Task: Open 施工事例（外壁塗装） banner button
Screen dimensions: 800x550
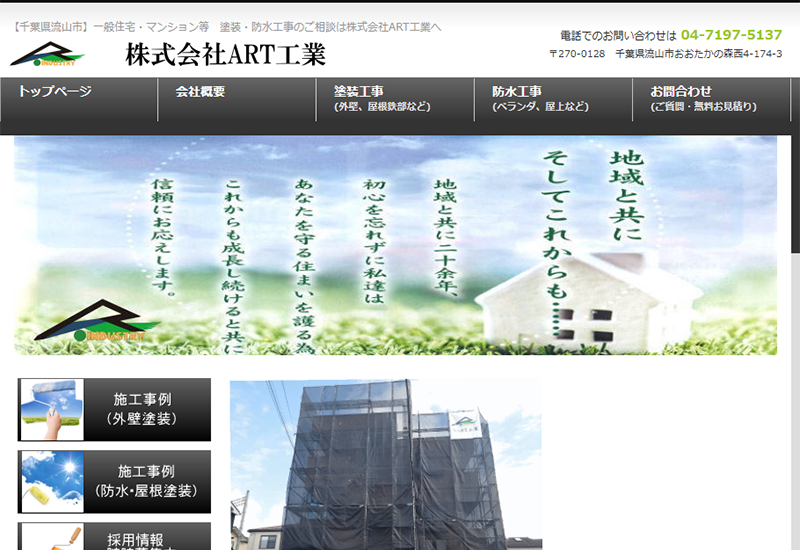Action: coord(114,410)
